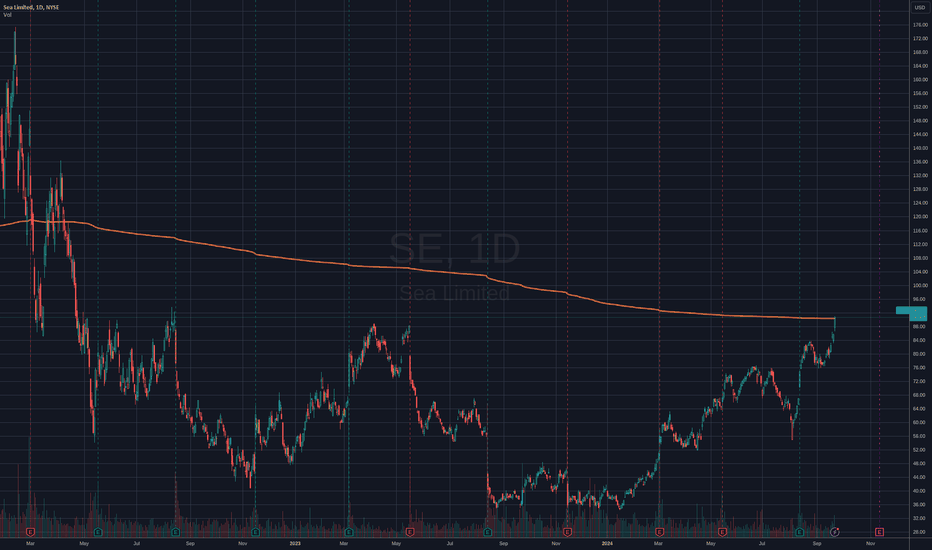Image resolution: width=932 pixels, height=550 pixels.
Task: Open the green earnings marker from August 2022
Action: click(175, 532)
